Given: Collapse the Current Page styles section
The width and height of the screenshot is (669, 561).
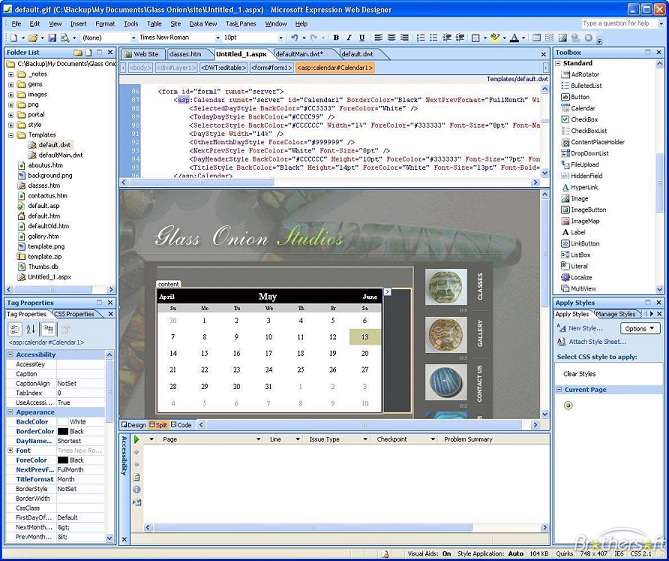Looking at the screenshot, I should coord(559,390).
